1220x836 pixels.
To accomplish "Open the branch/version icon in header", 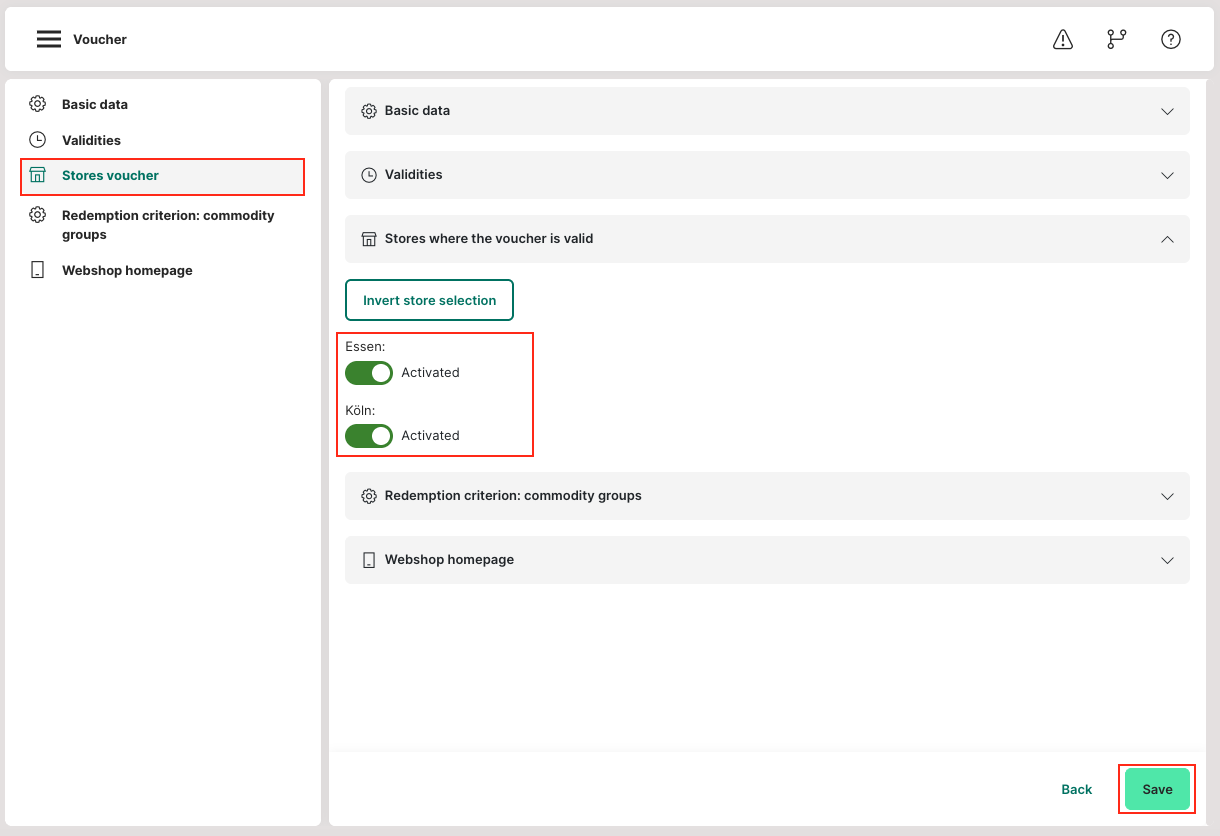I will coord(1116,39).
